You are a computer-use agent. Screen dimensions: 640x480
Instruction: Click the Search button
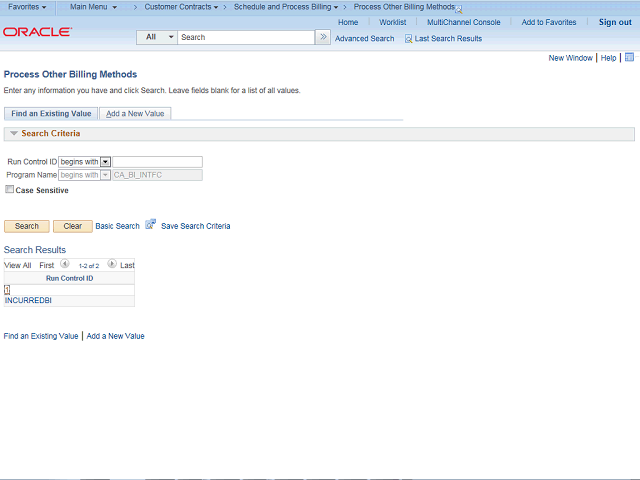(27, 226)
